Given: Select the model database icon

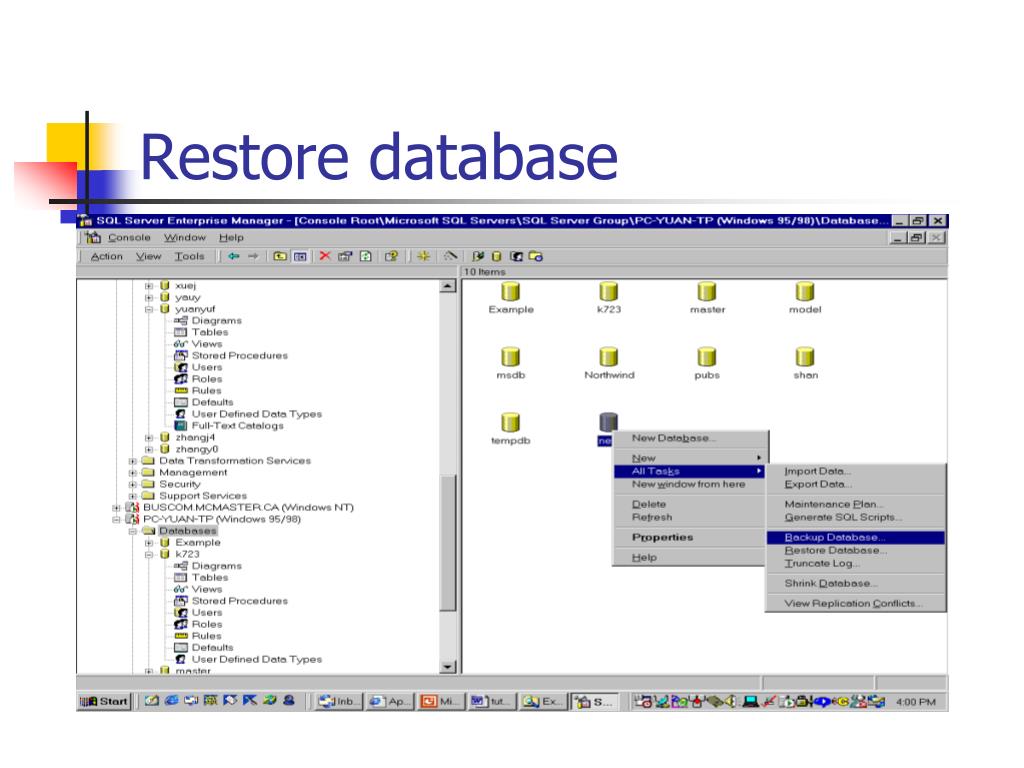Looking at the screenshot, I should pyautogui.click(x=805, y=291).
